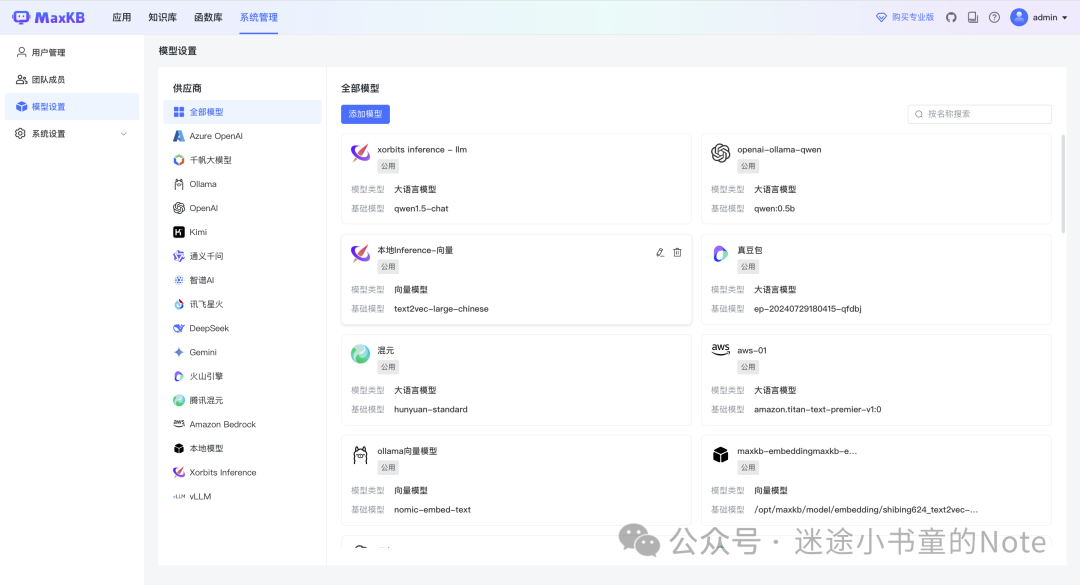Screen dimensions: 1080x585
Task: Select 千帆大模型 provider
Action: pos(242,160)
